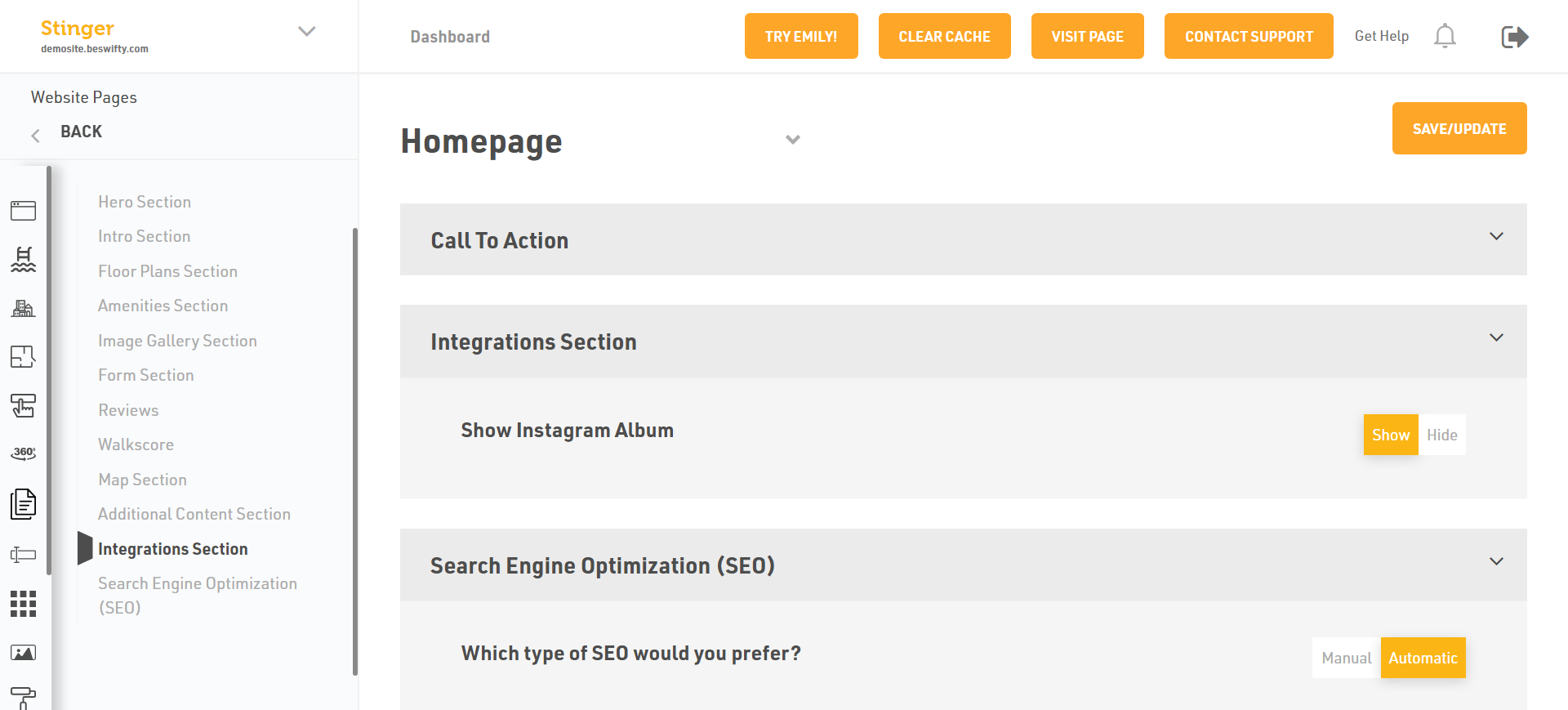Select the floor plan icon in sidebar

(x=23, y=357)
